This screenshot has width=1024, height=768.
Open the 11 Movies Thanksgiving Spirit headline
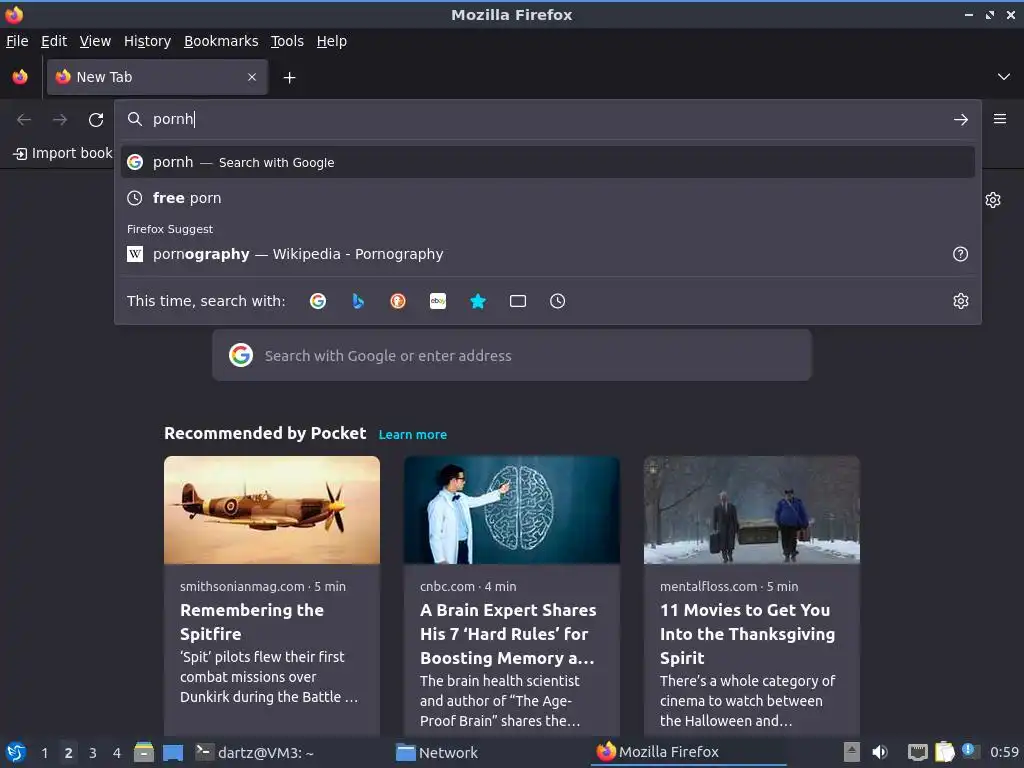click(747, 633)
